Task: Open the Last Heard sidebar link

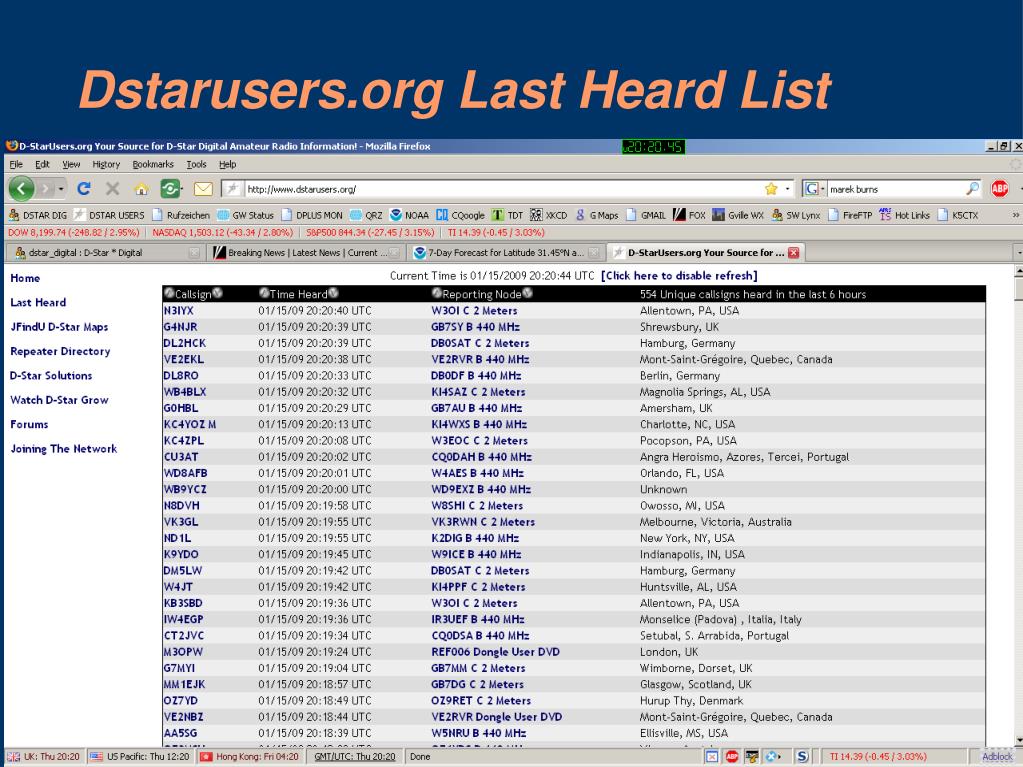Action: click(x=38, y=303)
